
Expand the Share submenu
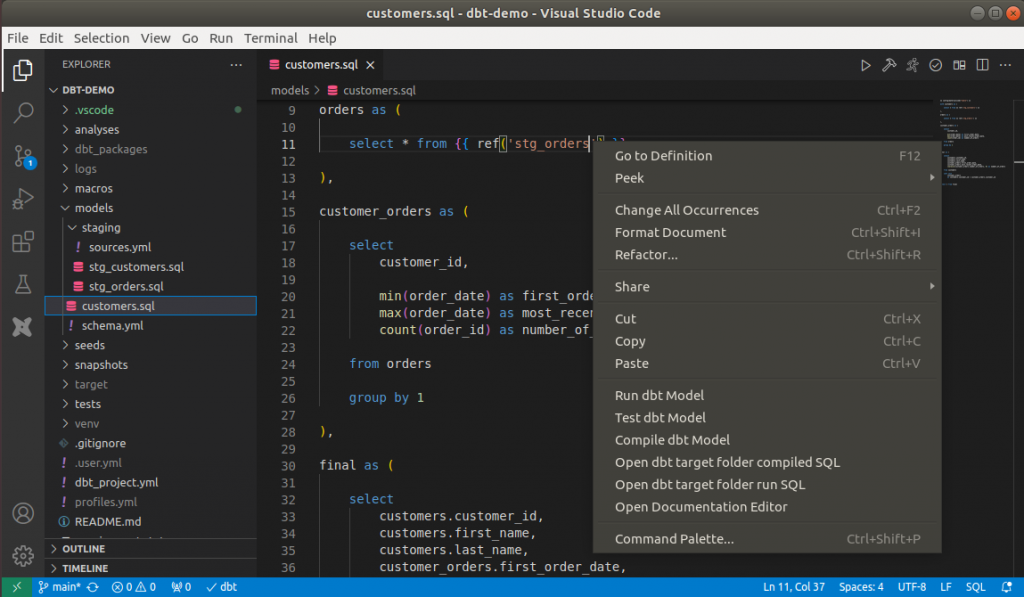tap(767, 287)
